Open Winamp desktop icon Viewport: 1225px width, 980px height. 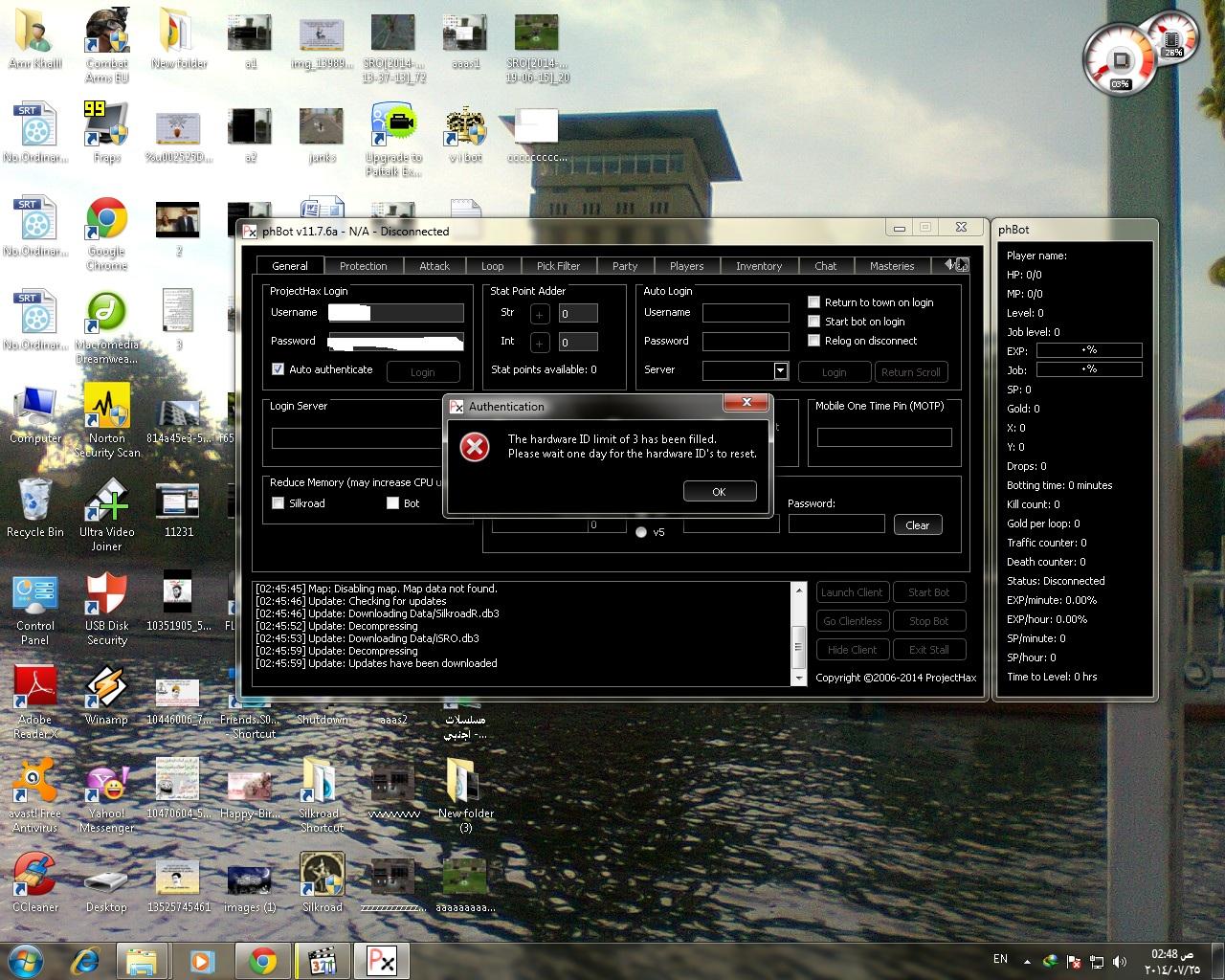106,696
